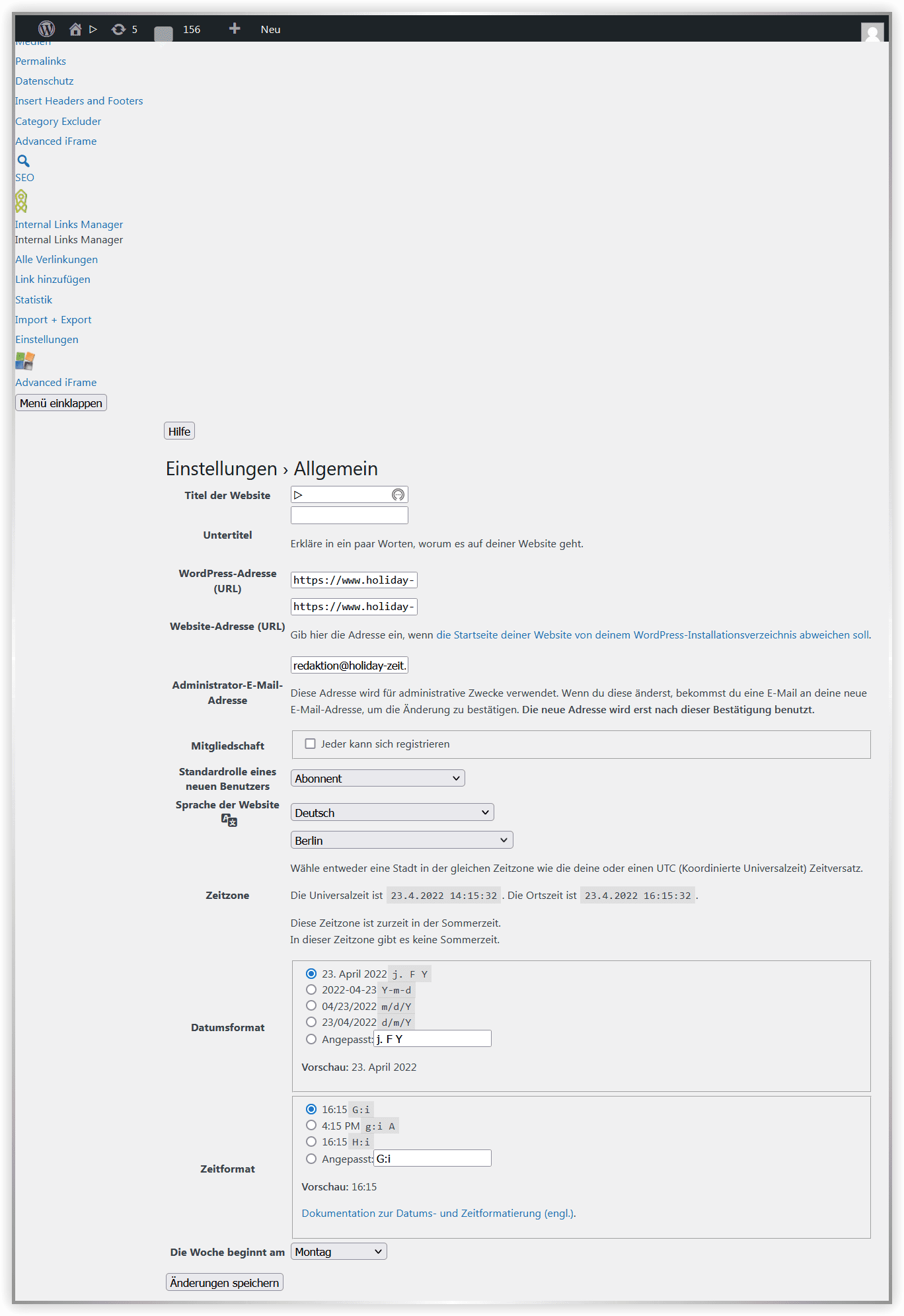Select the 4:15 PM time format

[311, 1125]
